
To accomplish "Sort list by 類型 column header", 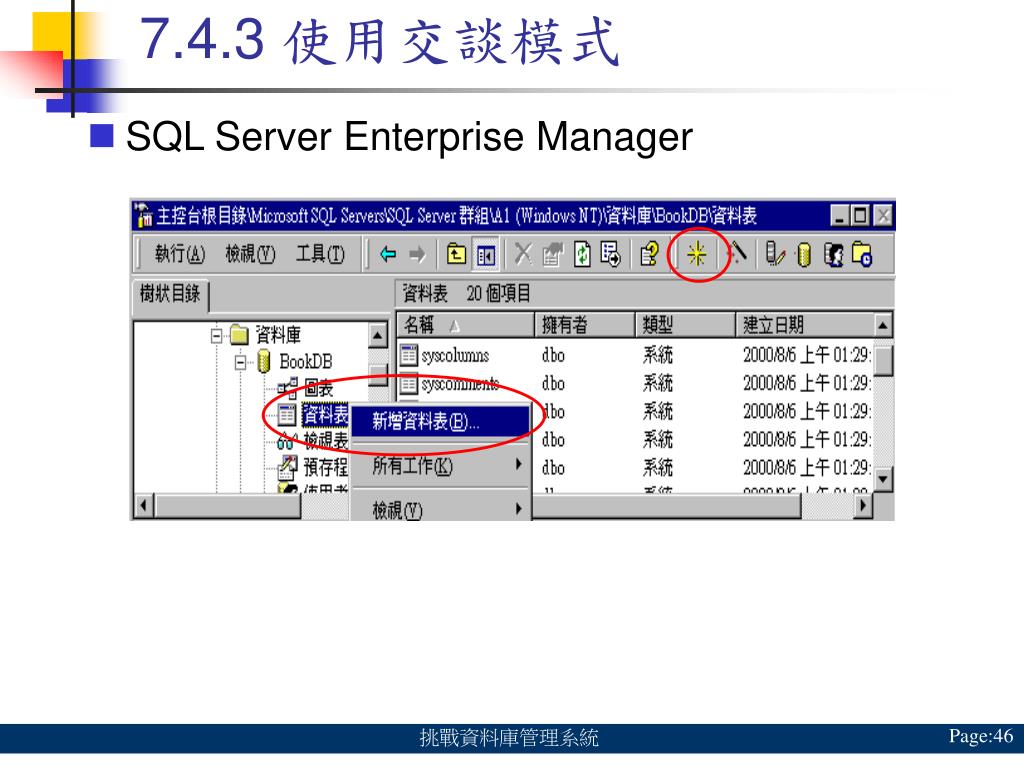I will pyautogui.click(x=686, y=325).
